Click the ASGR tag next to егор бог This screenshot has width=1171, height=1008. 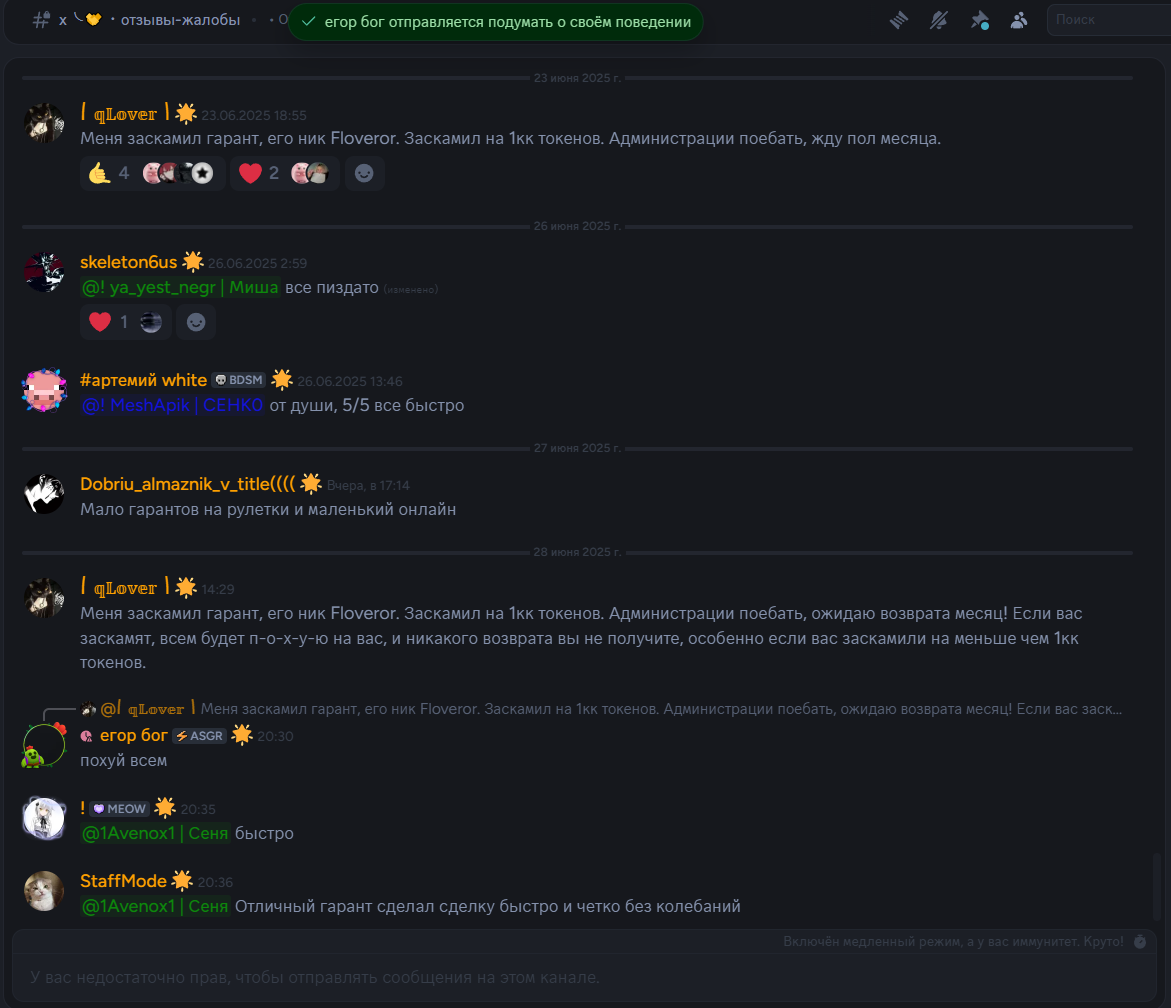199,736
